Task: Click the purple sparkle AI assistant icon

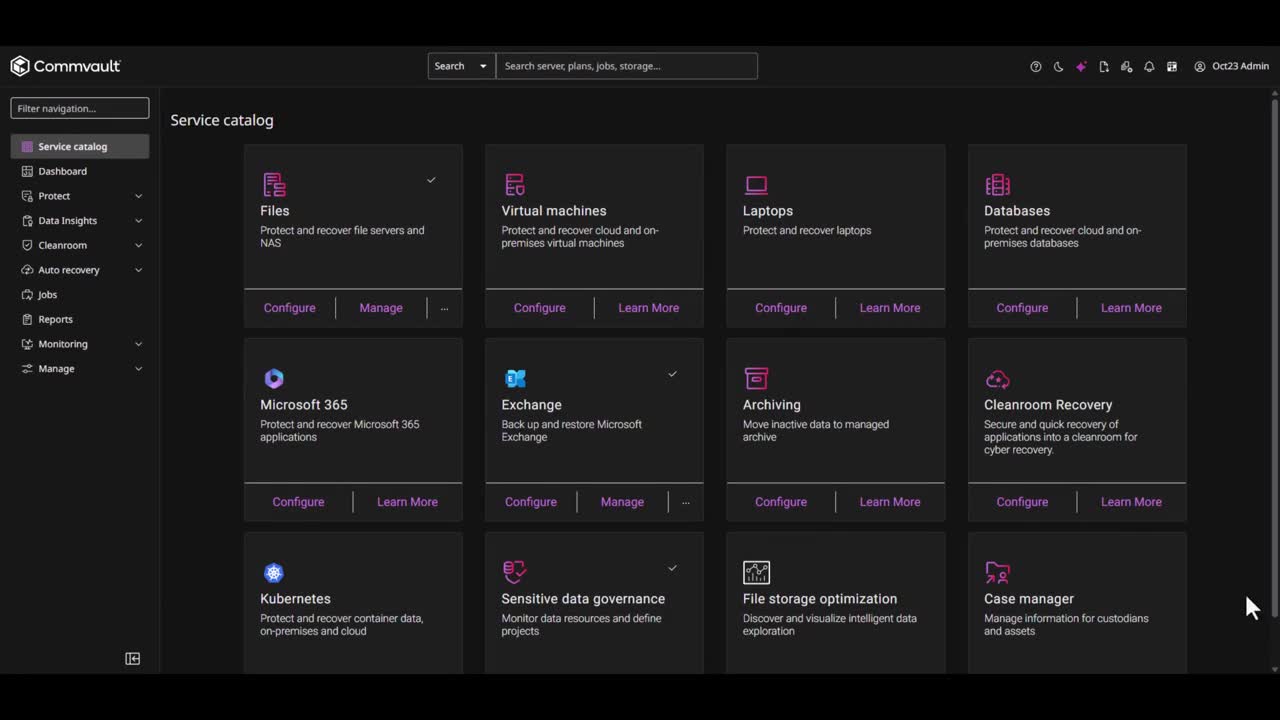Action: [1081, 67]
